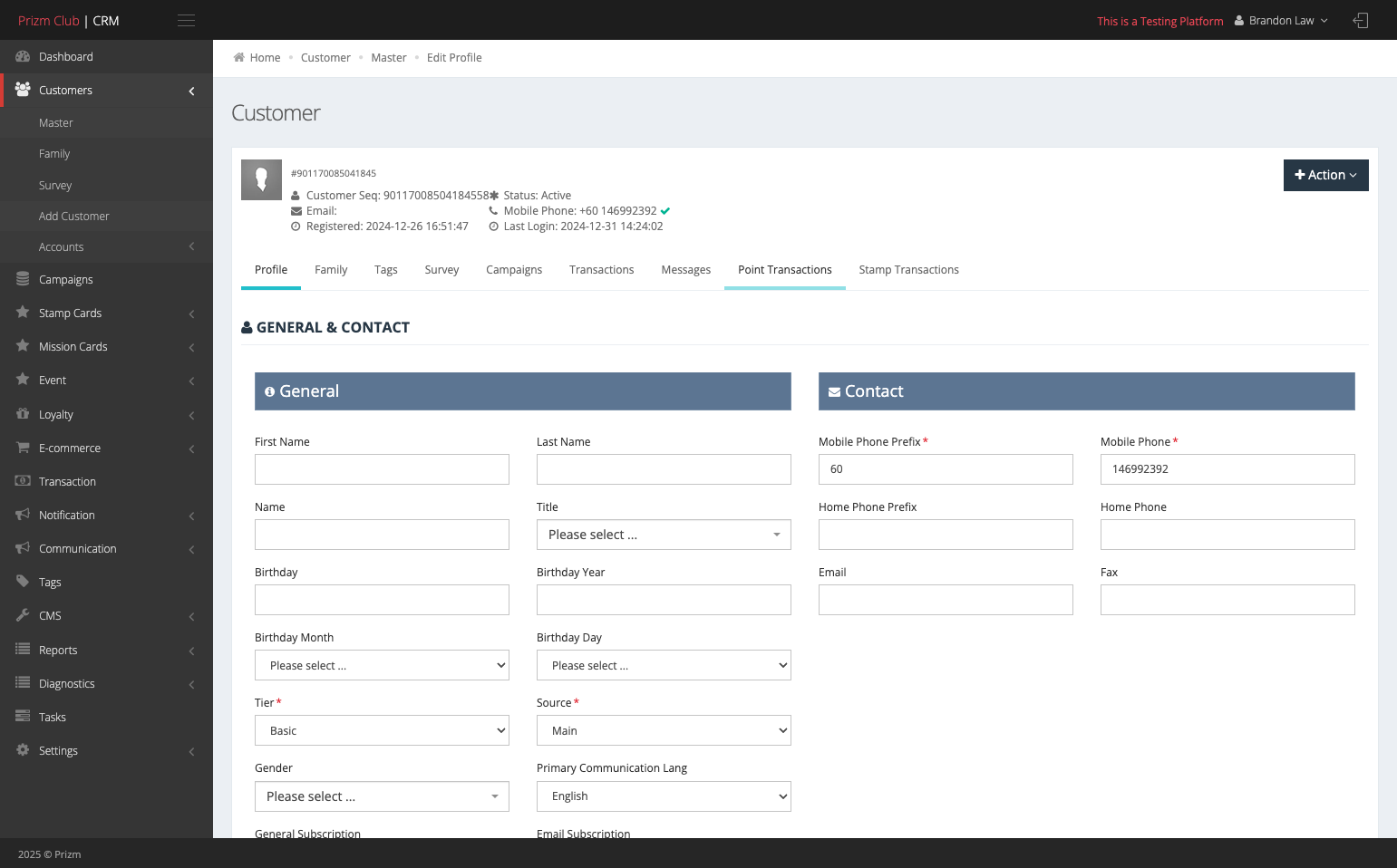This screenshot has height=868, width=1397.
Task: Click the CMS wrench icon
Action: (x=23, y=615)
